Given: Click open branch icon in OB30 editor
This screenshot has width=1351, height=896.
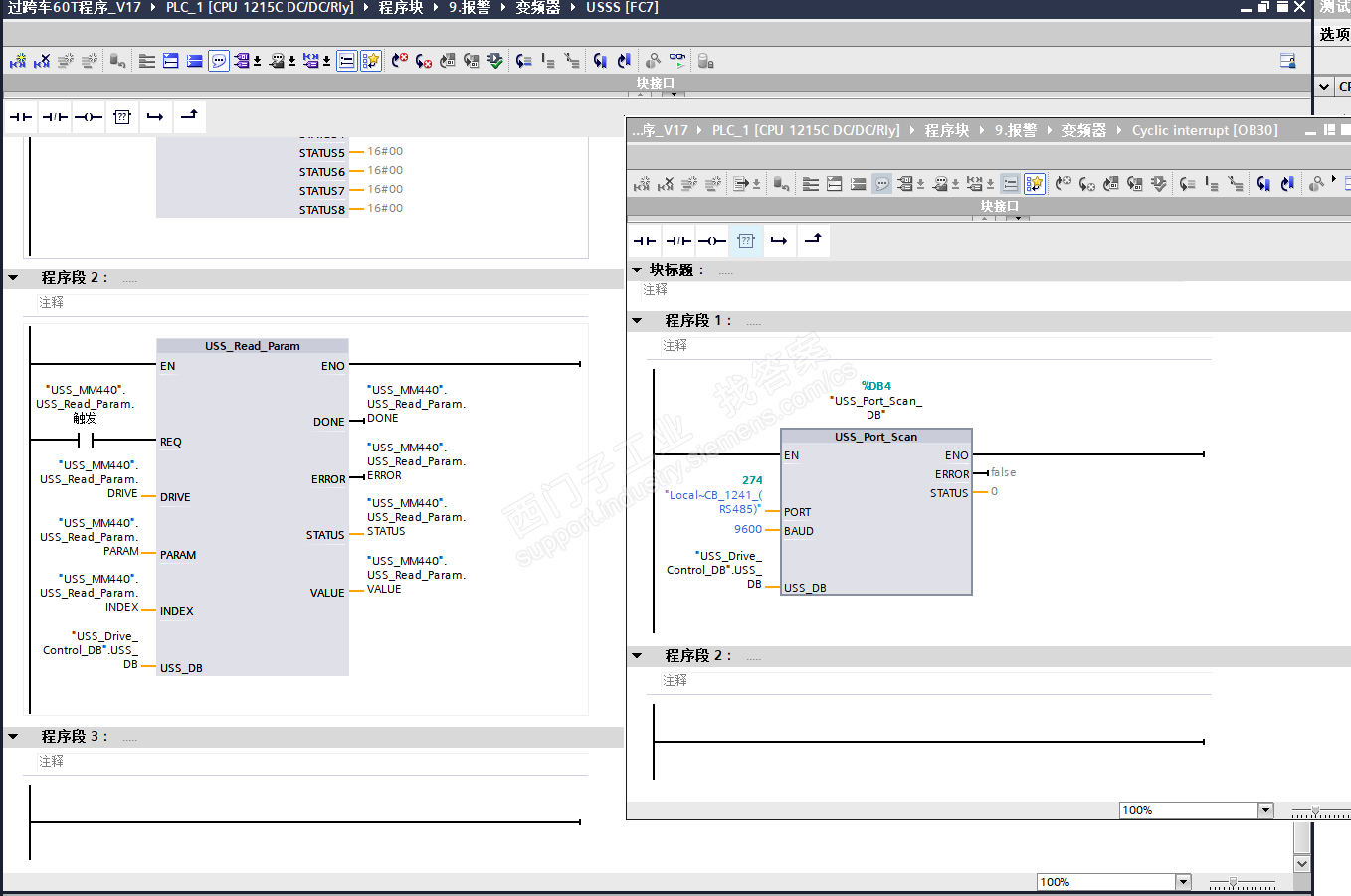Looking at the screenshot, I should (779, 241).
